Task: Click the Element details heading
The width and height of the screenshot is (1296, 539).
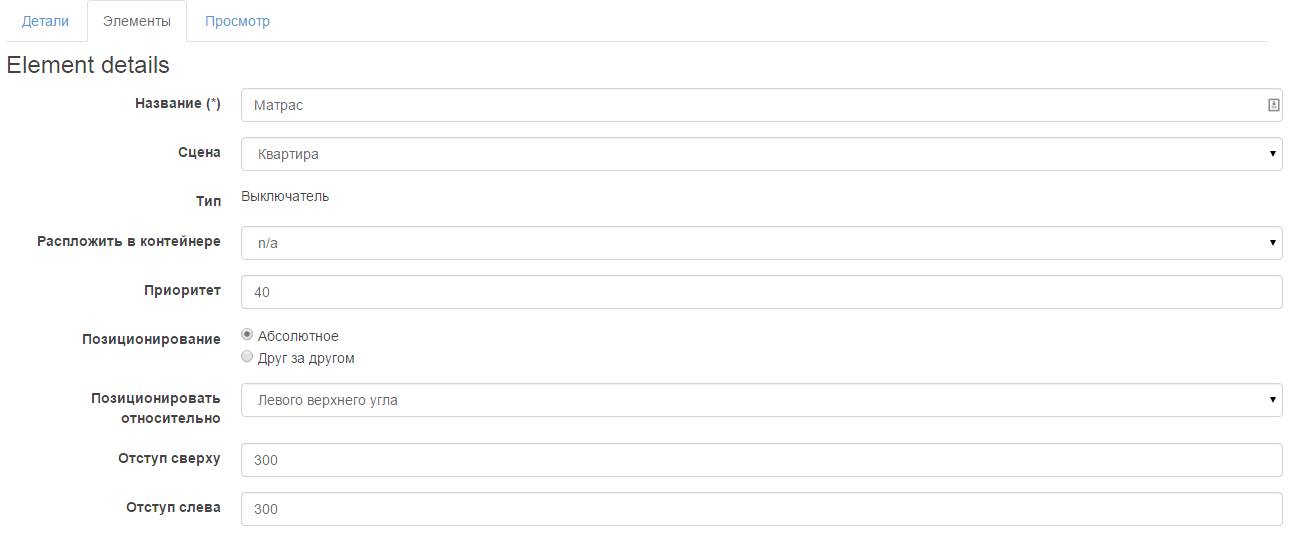Action: [x=88, y=65]
